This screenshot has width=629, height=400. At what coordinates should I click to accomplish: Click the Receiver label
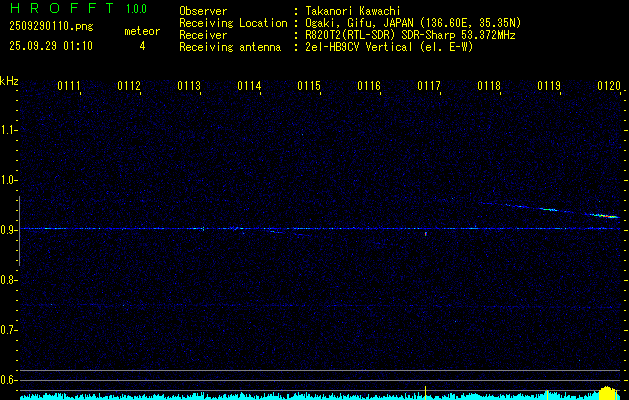203,35
